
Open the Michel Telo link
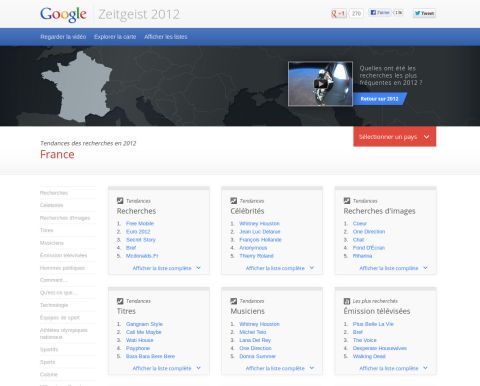coord(253,332)
